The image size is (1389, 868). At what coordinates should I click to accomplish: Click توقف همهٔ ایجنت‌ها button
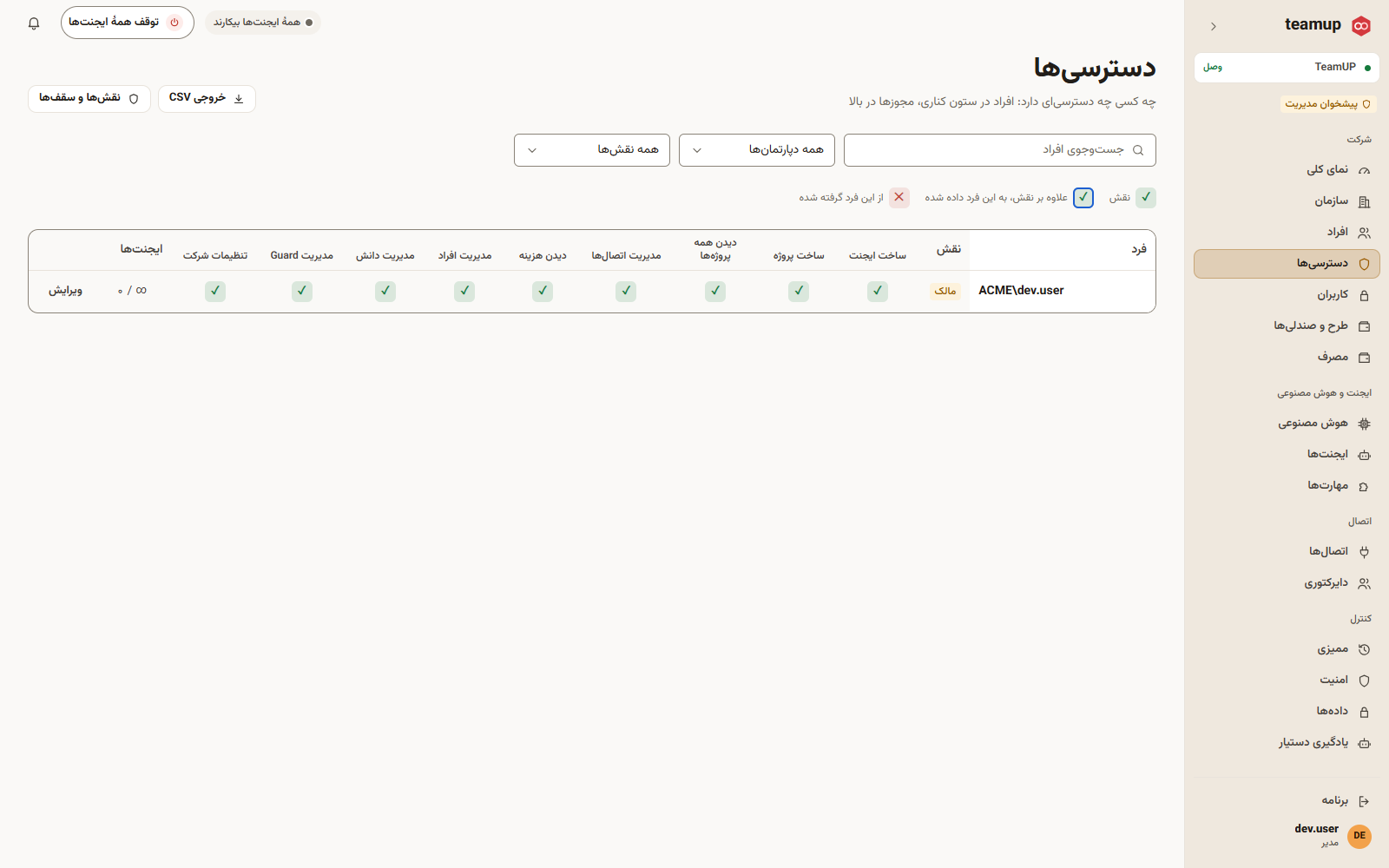coord(127,23)
